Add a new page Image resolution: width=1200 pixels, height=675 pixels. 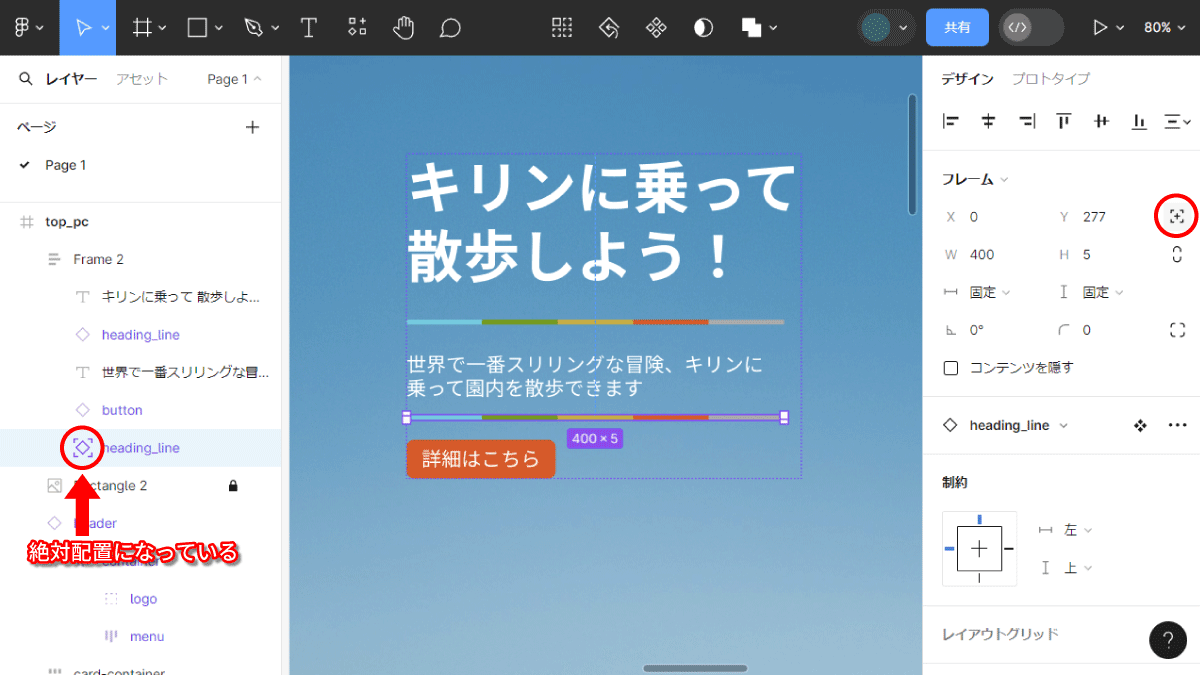tap(253, 127)
